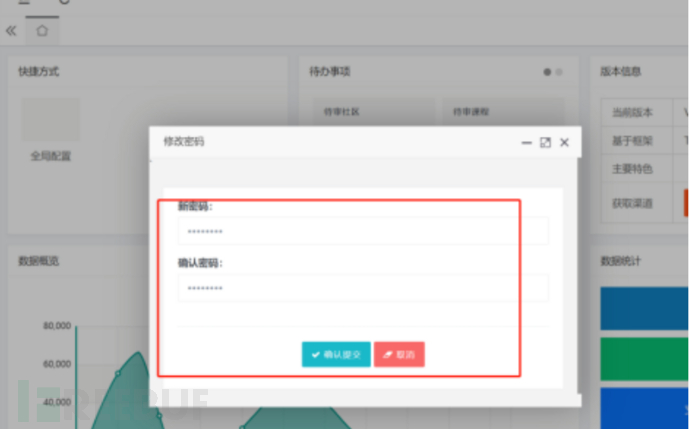Open the home tab icon

click(42, 31)
